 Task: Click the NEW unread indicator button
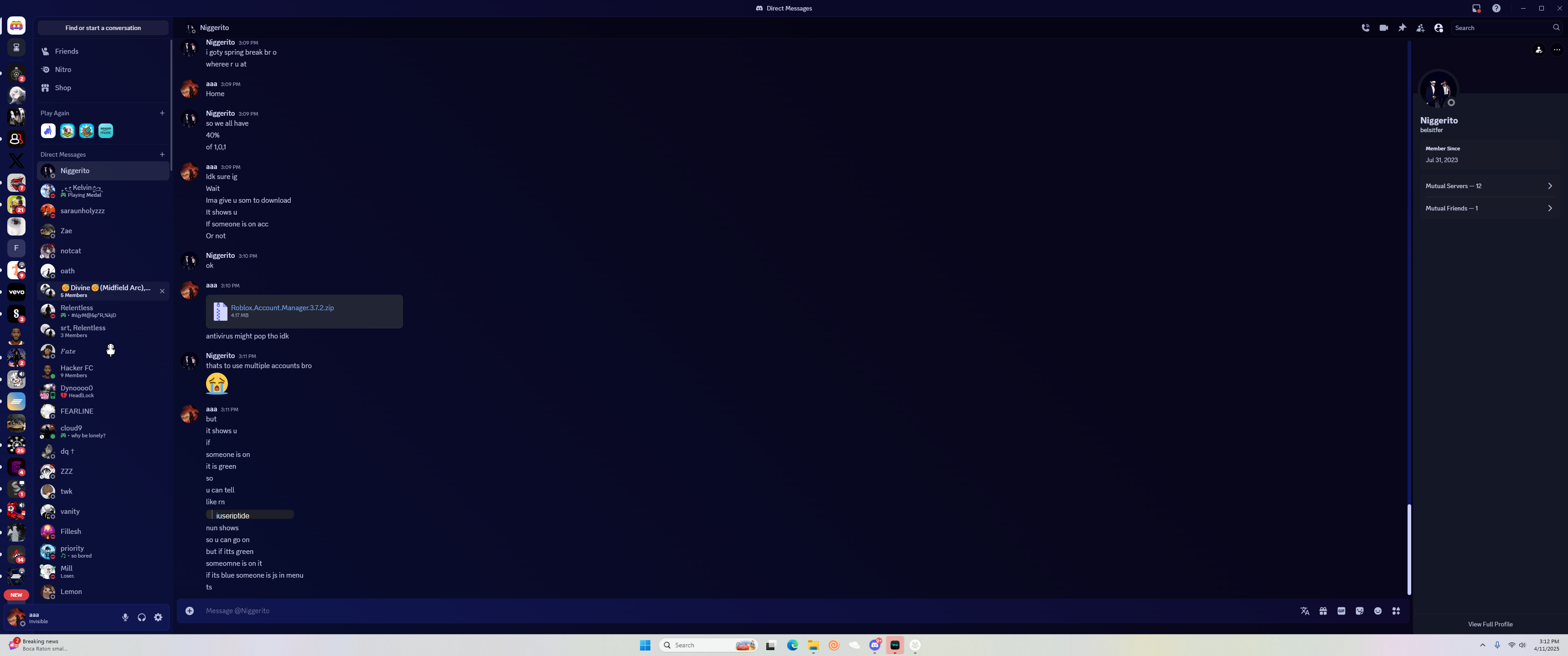click(16, 595)
